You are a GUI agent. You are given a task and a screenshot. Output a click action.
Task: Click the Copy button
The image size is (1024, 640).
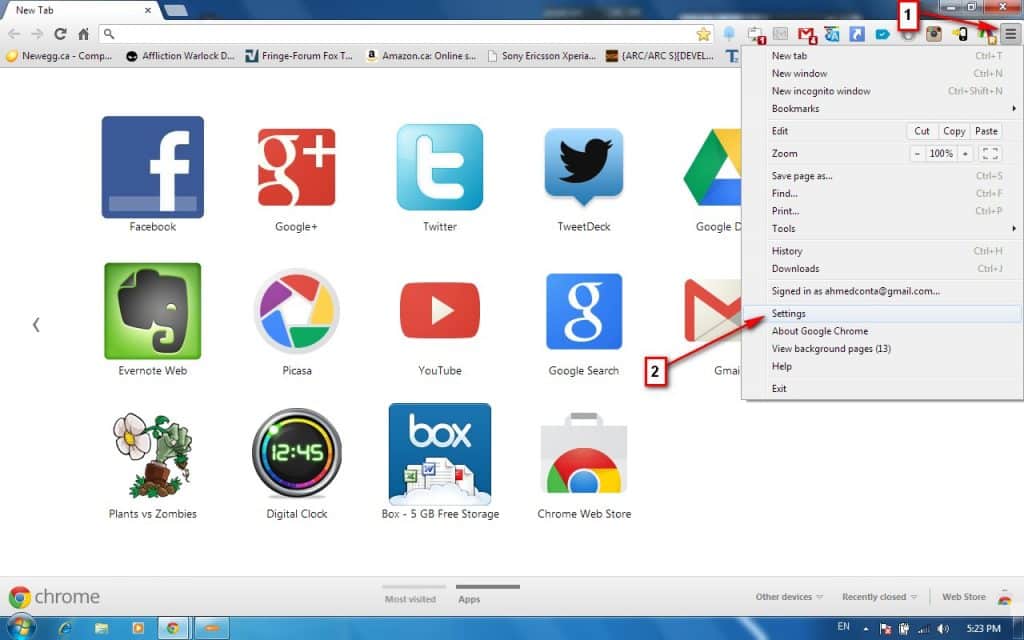954,131
